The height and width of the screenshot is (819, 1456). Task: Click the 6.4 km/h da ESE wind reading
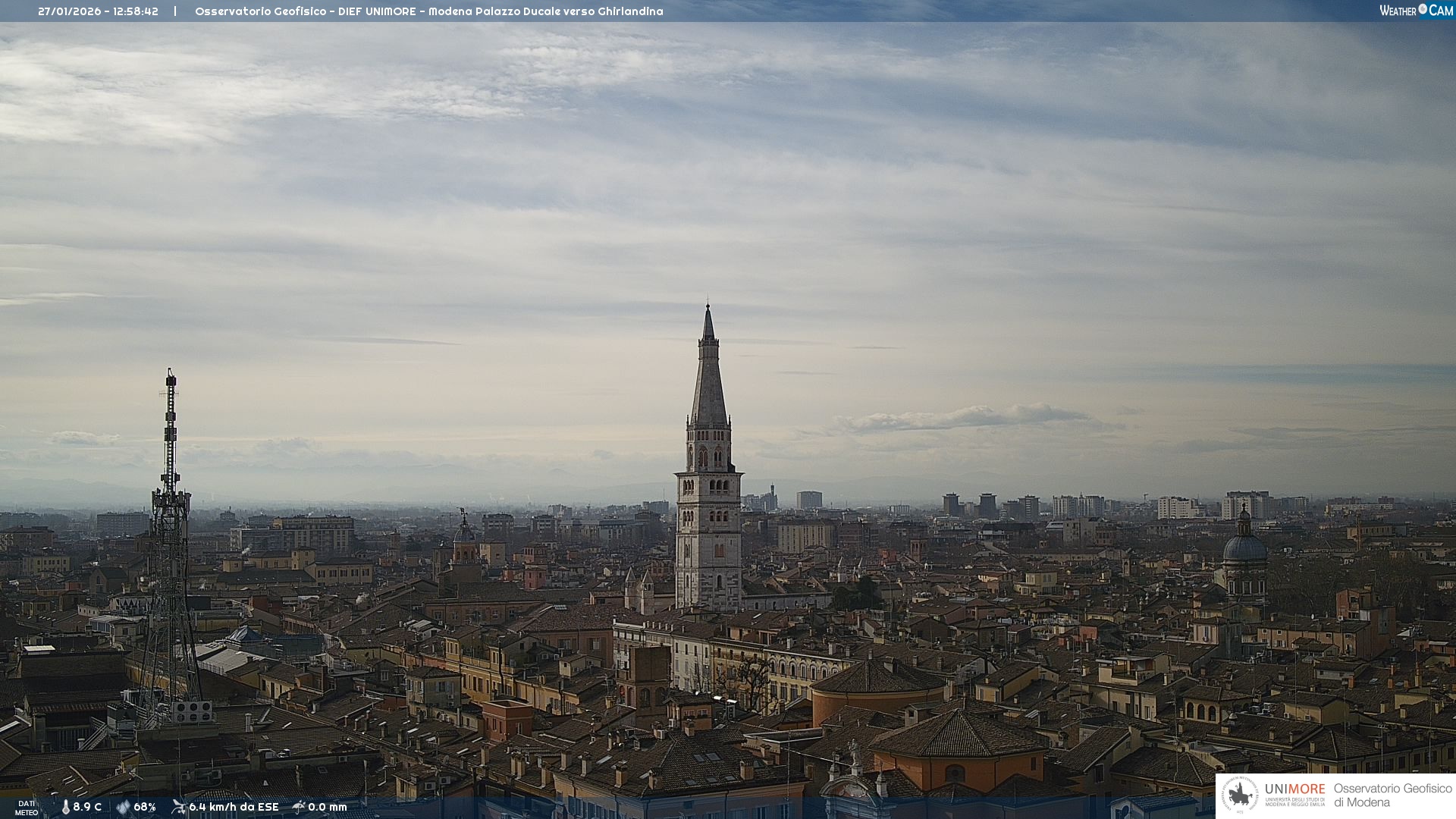pos(234,807)
